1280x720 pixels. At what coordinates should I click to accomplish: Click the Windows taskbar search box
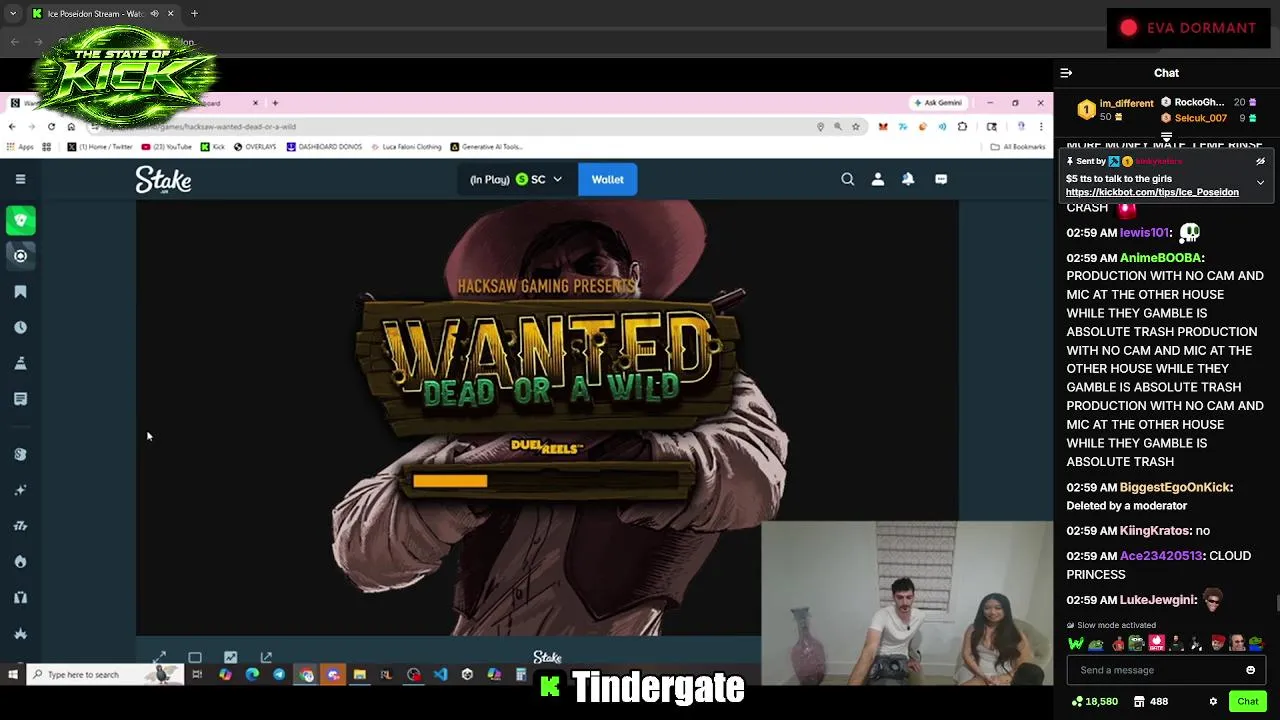tap(105, 675)
